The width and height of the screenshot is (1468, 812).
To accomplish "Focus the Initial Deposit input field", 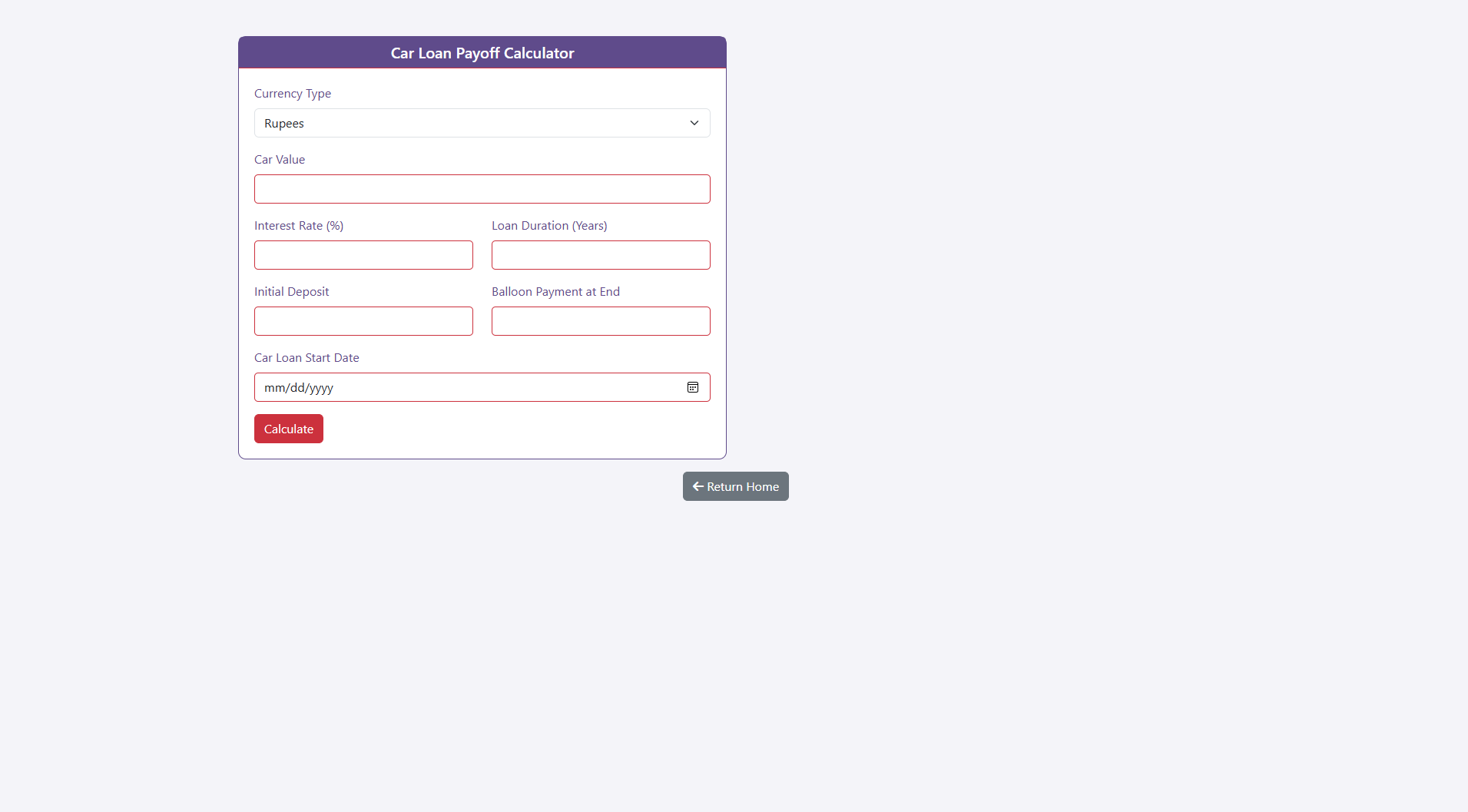I will coord(363,321).
